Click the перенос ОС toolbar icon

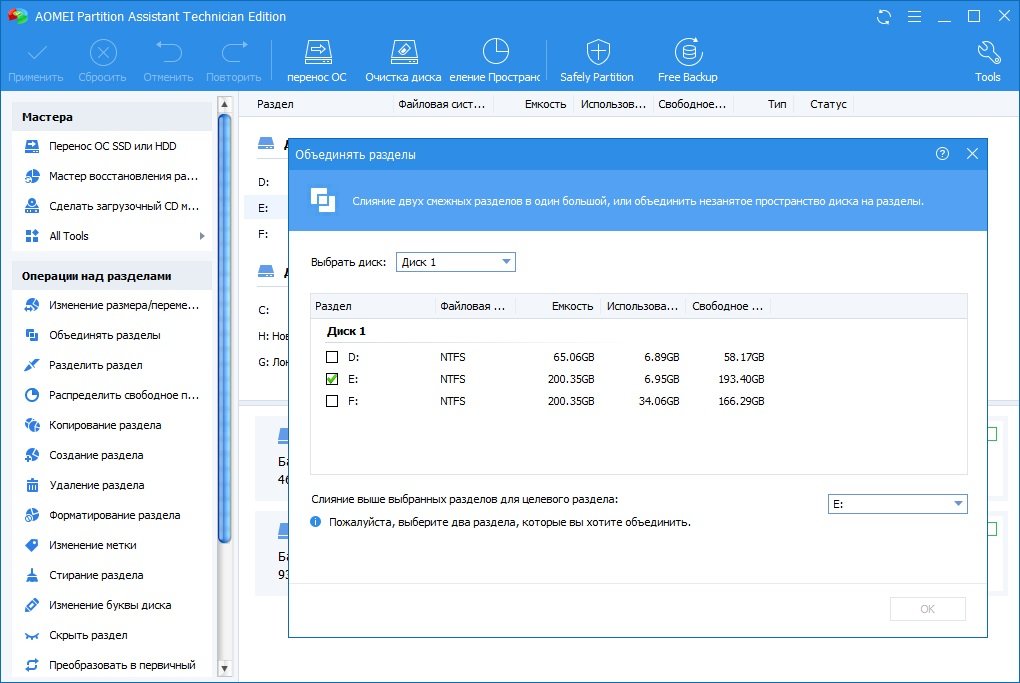point(317,59)
